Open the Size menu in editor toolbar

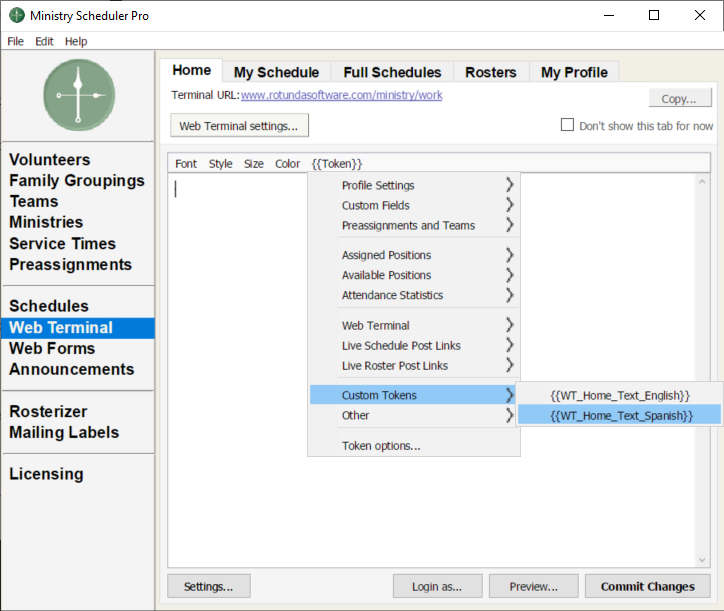(x=253, y=164)
